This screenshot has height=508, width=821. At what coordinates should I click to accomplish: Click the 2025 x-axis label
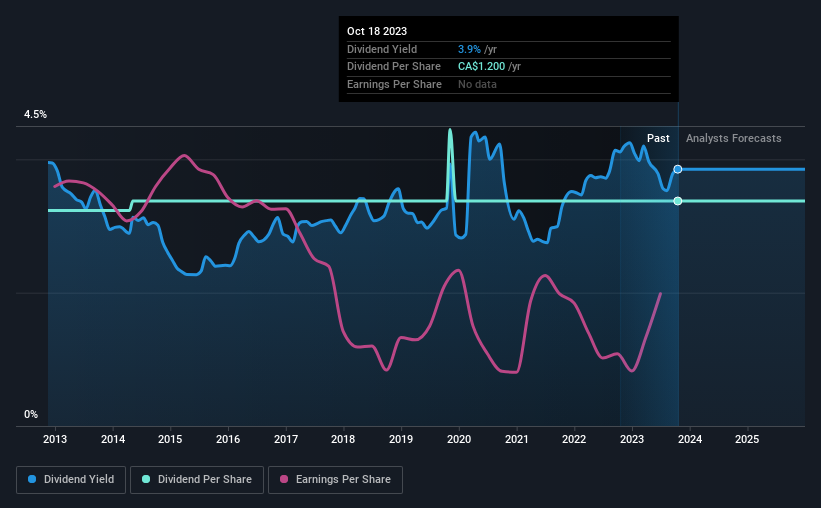tap(747, 439)
